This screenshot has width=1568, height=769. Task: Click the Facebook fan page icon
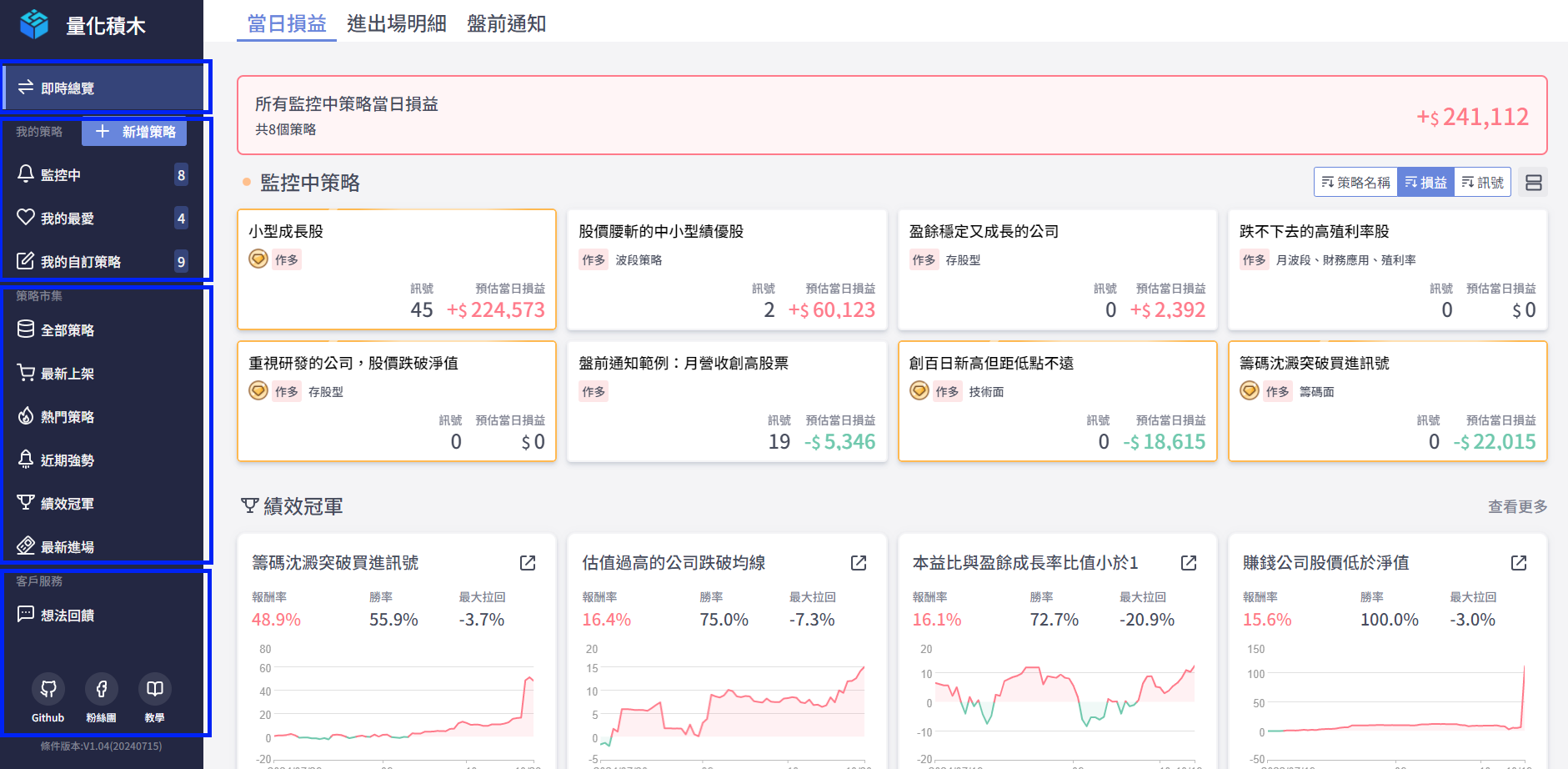pyautogui.click(x=102, y=689)
